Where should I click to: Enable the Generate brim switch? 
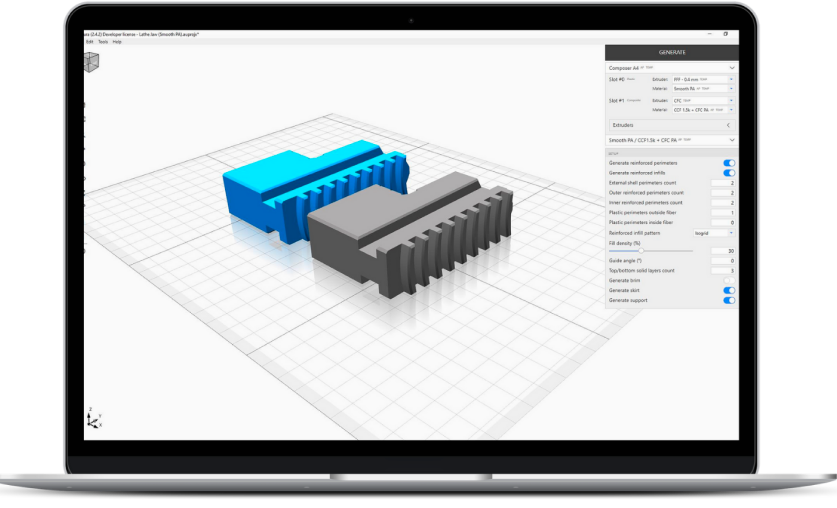coord(729,280)
